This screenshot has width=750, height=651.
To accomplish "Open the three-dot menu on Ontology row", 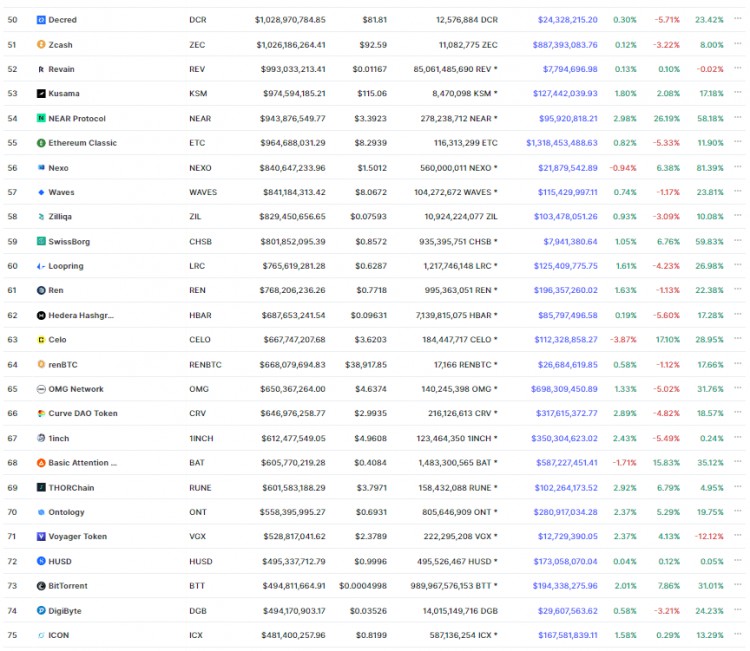I will pos(738,510).
